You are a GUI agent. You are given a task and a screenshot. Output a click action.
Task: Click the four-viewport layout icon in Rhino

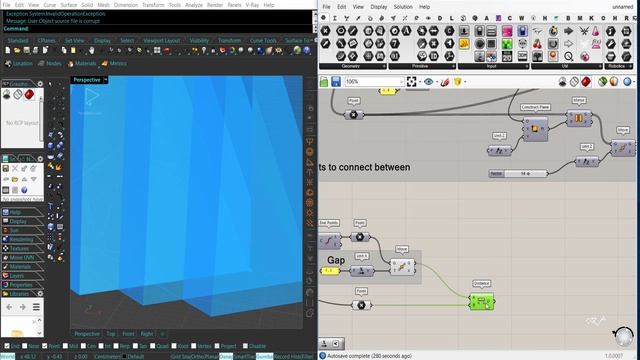(x=157, y=50)
